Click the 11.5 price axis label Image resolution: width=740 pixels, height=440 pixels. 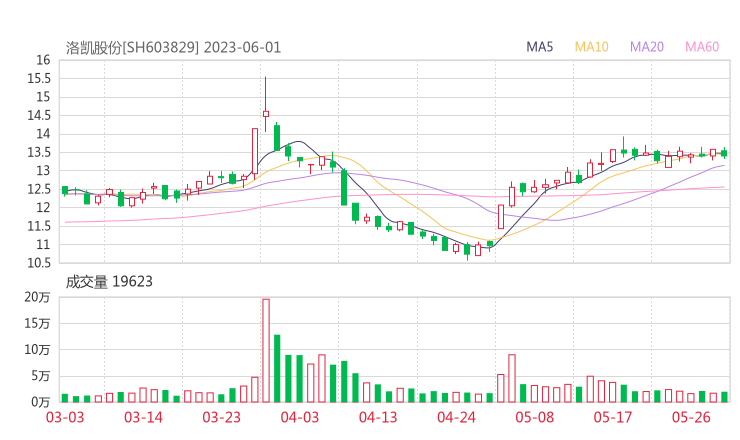[39, 226]
